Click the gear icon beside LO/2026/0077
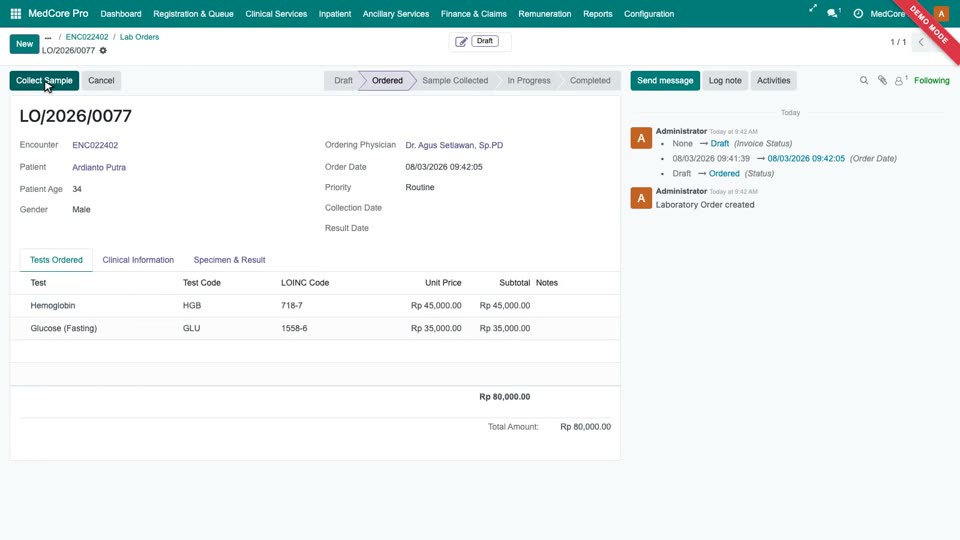The height and width of the screenshot is (540, 960). tap(103, 51)
